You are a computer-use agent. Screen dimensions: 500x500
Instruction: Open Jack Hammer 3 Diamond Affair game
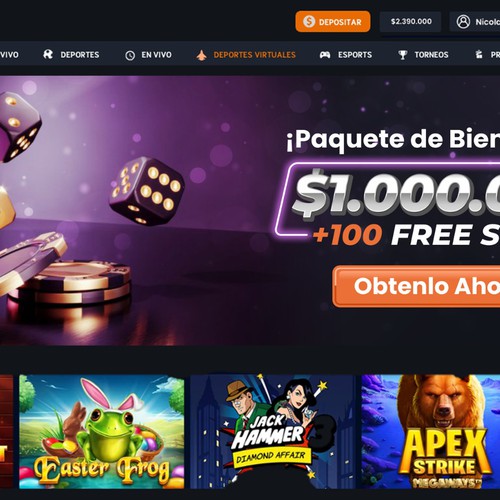273,432
